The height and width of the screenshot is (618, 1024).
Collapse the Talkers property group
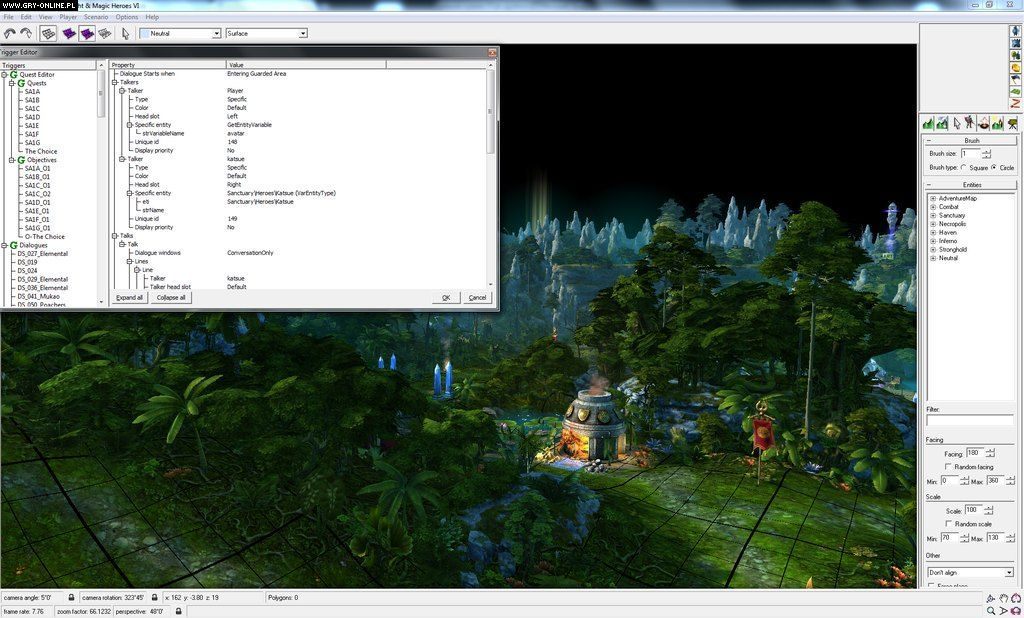(x=115, y=82)
